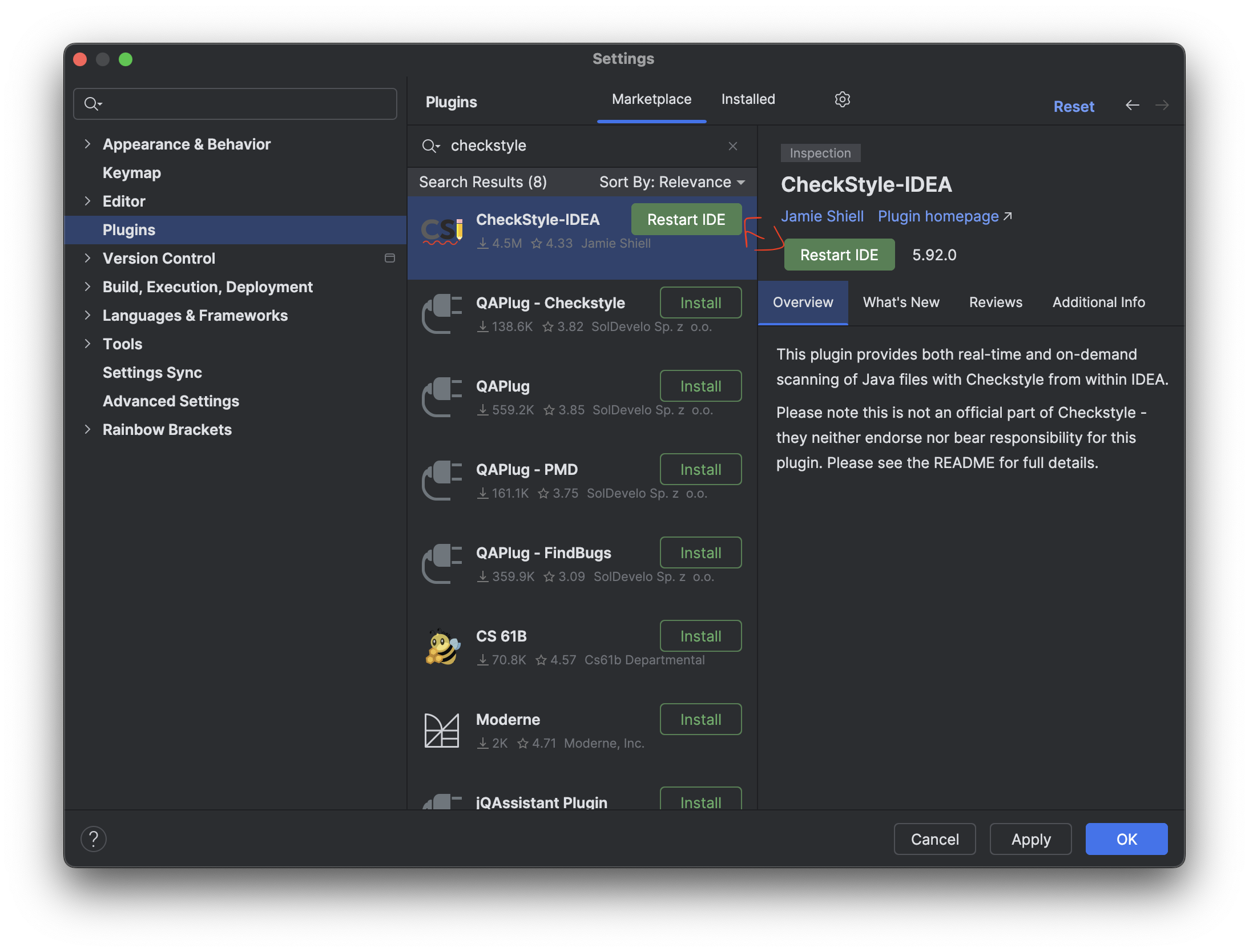Clear the checkstyle search with X icon
Image resolution: width=1249 pixels, height=952 pixels.
pyautogui.click(x=733, y=146)
